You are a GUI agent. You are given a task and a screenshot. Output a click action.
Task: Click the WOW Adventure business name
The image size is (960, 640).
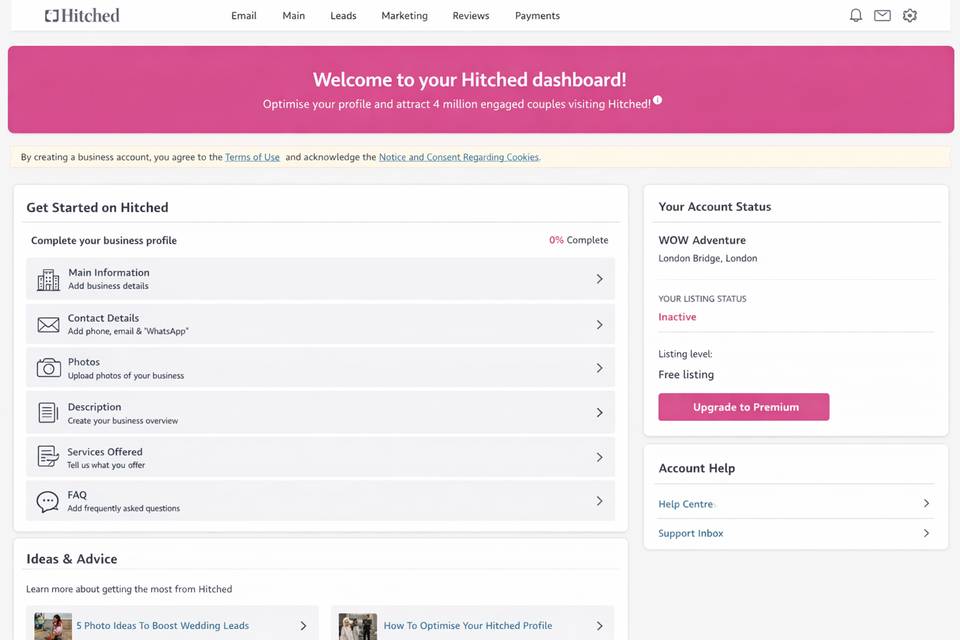pyautogui.click(x=702, y=240)
